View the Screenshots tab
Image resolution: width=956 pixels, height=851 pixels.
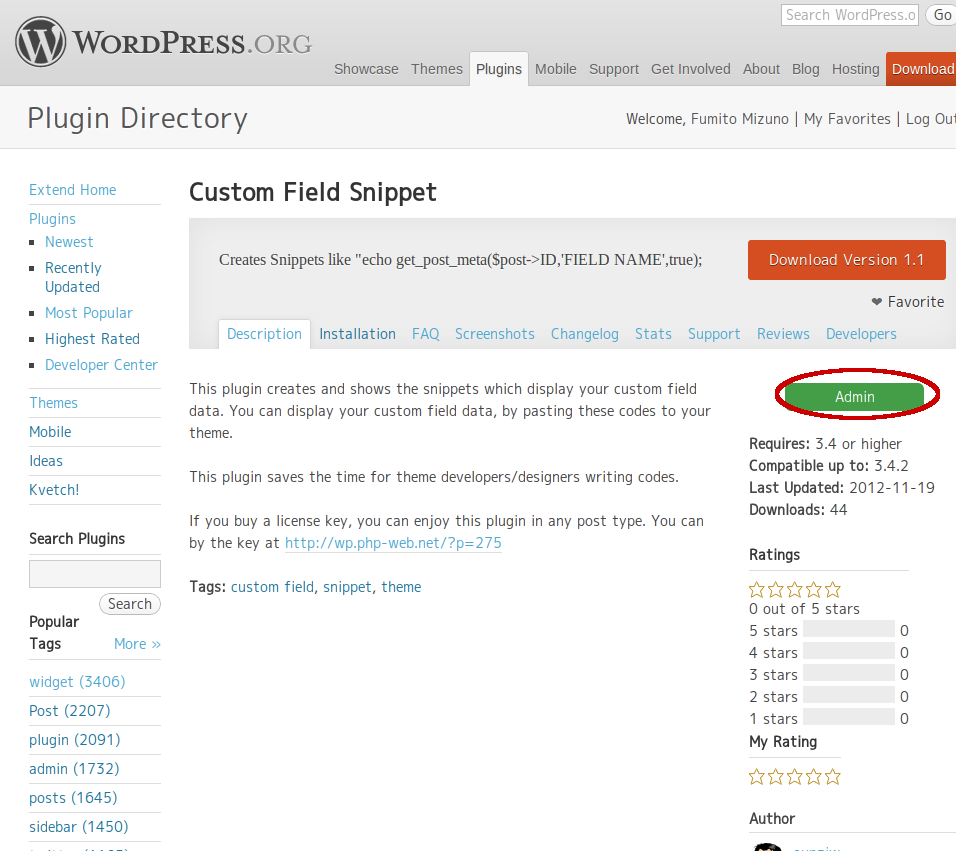coord(494,334)
